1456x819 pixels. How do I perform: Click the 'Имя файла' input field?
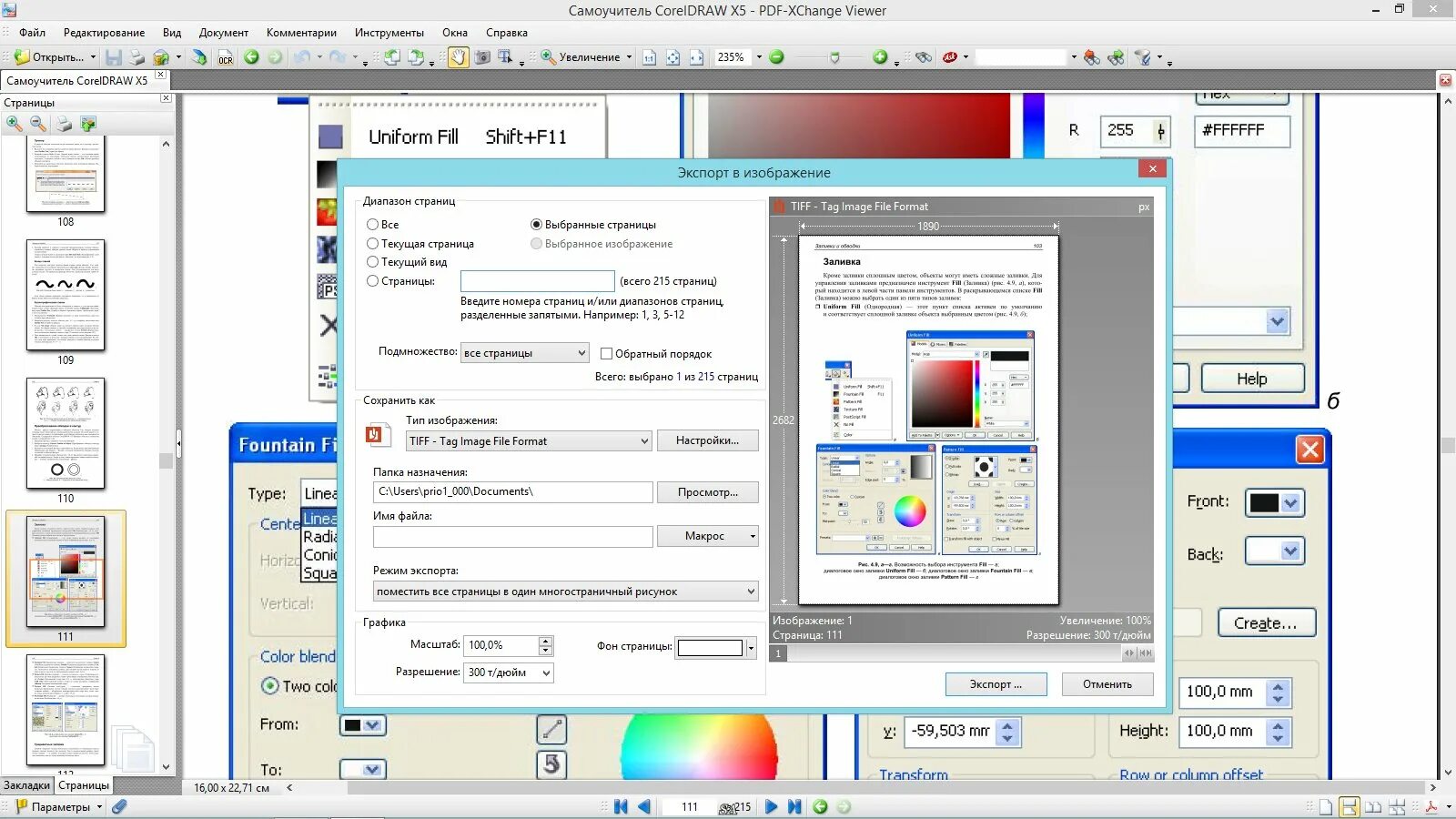(x=512, y=537)
